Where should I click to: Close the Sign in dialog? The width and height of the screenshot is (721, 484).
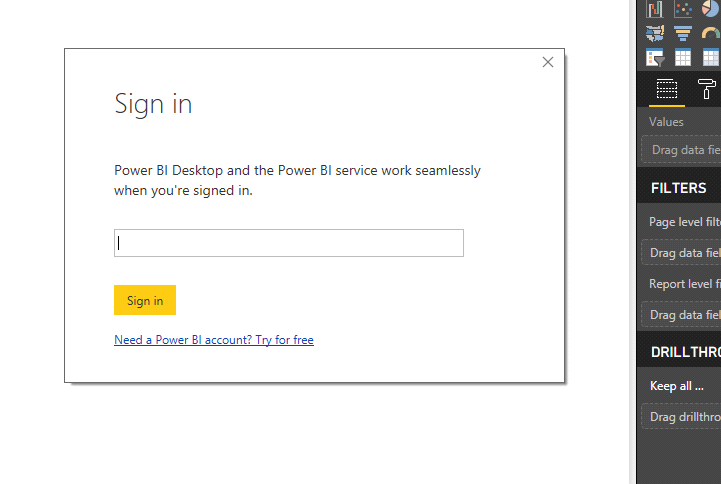[x=548, y=62]
